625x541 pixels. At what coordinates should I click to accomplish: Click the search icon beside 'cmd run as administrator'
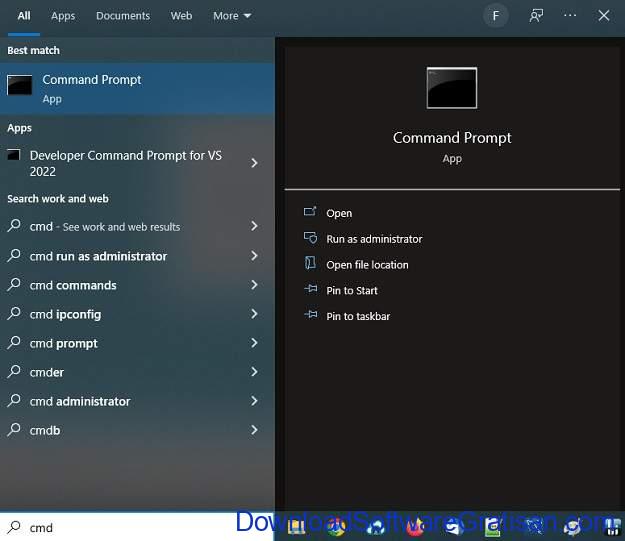click(x=14, y=255)
